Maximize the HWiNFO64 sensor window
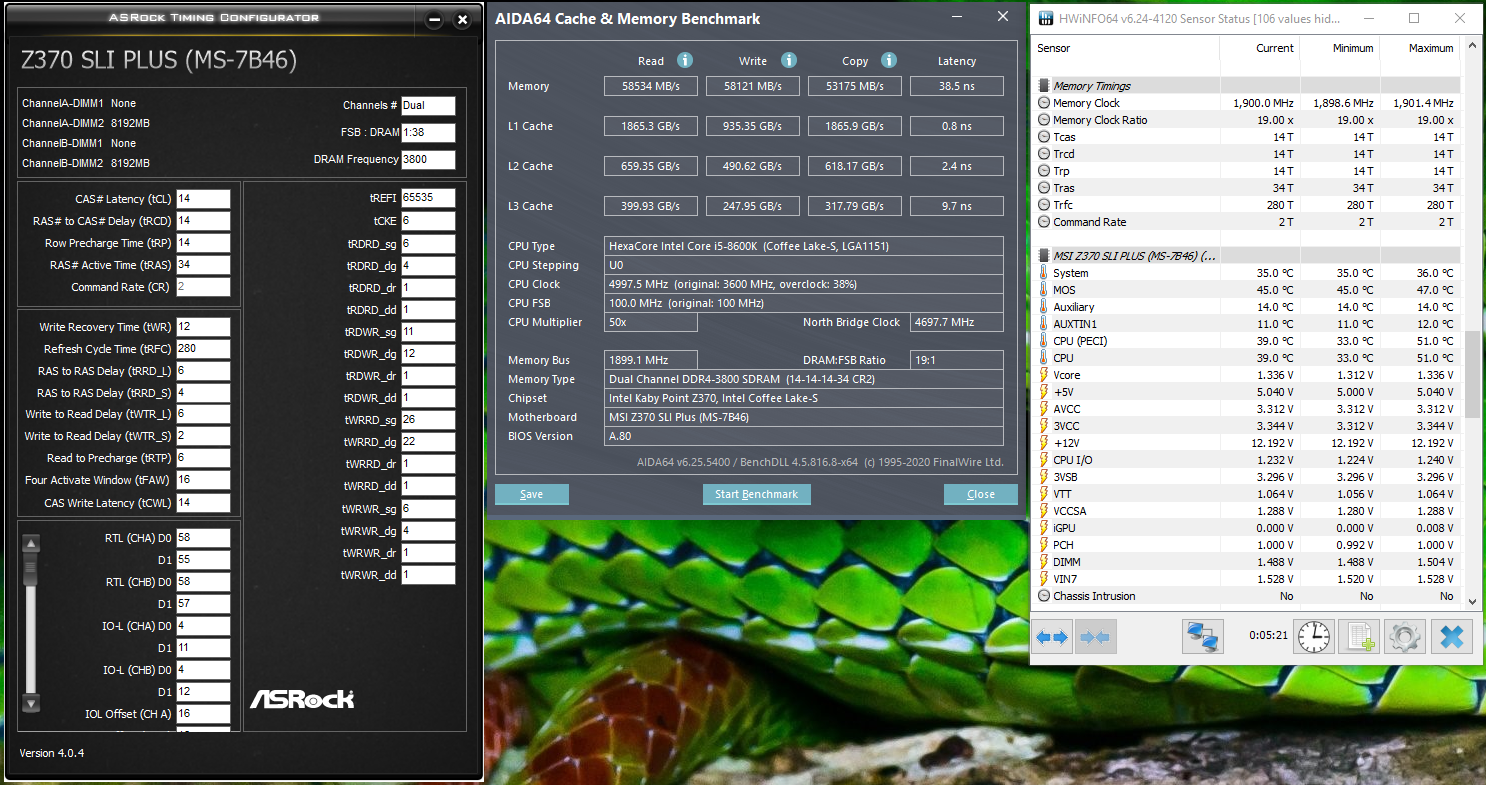This screenshot has height=785, width=1486. point(1414,18)
